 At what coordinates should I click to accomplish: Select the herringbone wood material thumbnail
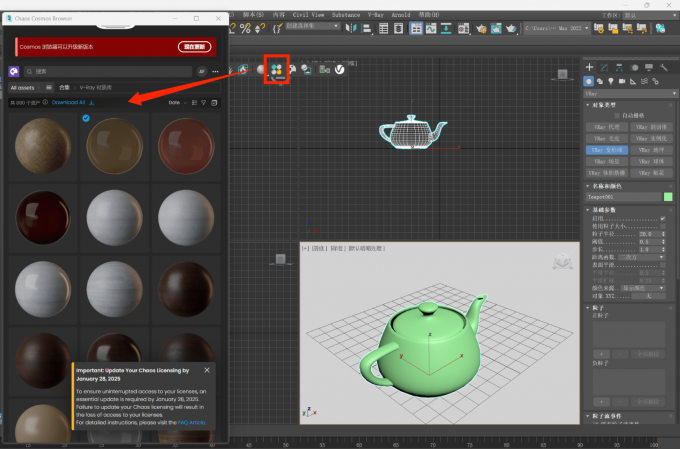[x=42, y=146]
